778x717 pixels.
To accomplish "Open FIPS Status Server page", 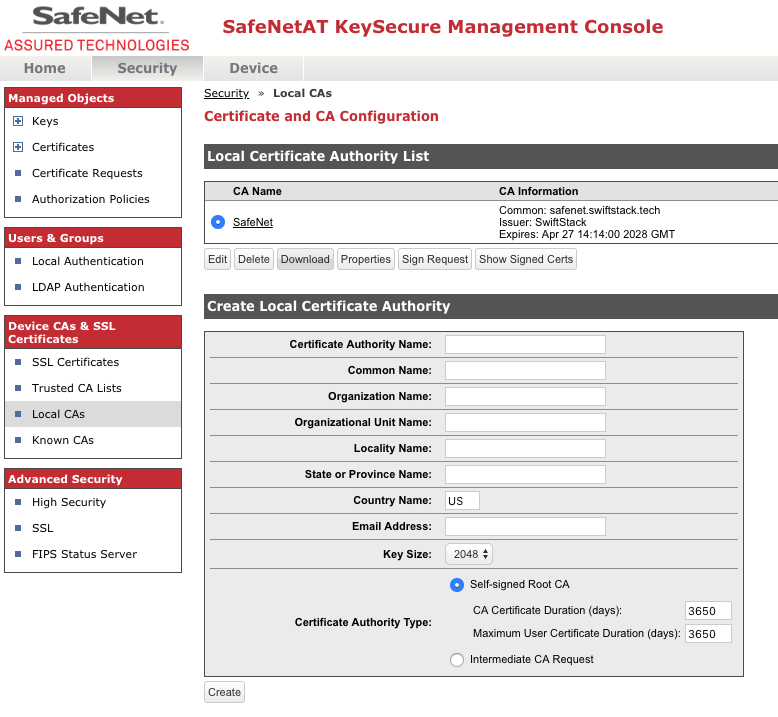I will pos(84,554).
